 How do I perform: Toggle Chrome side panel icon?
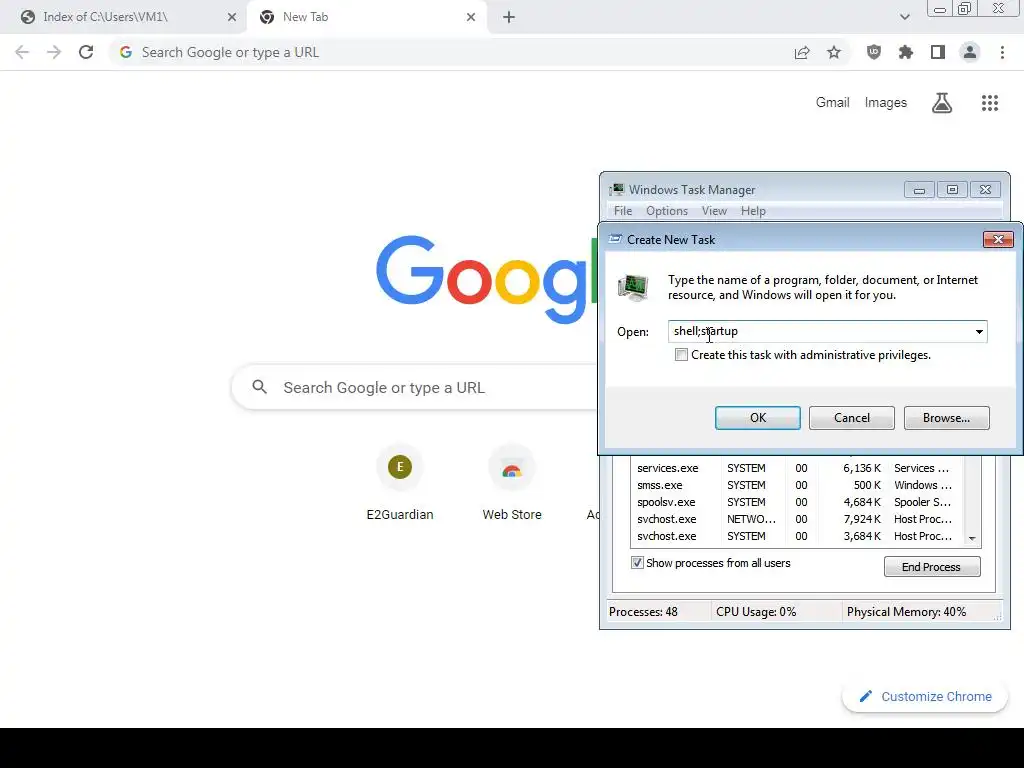[x=938, y=52]
